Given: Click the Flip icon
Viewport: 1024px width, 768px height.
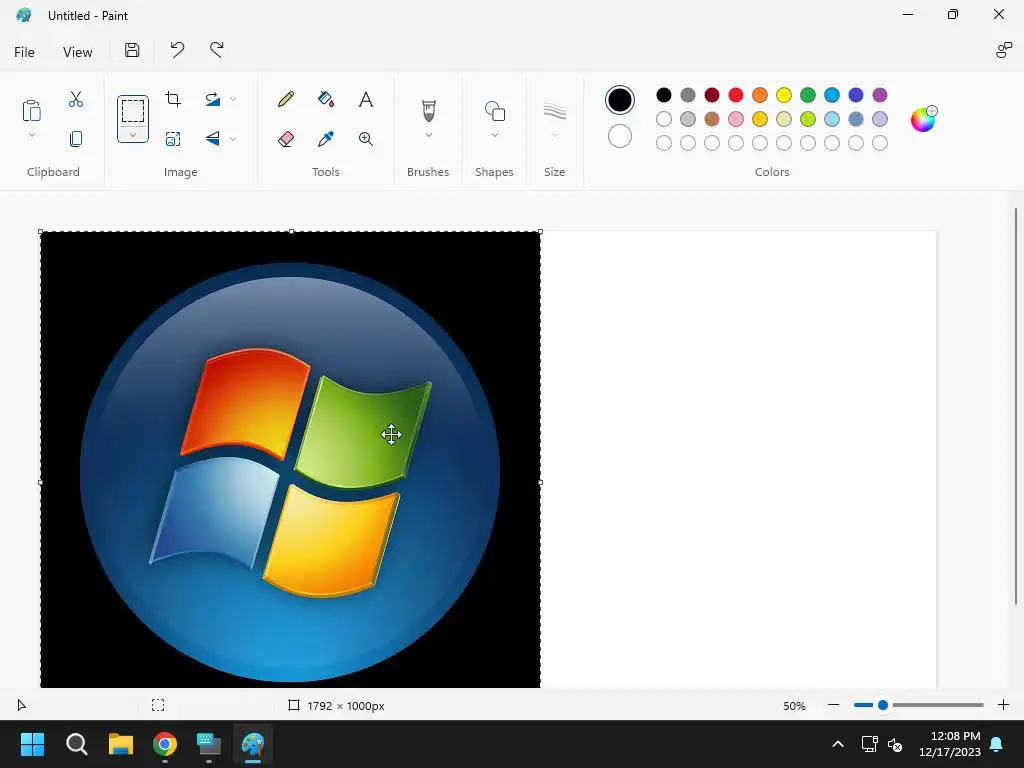Looking at the screenshot, I should (x=213, y=138).
